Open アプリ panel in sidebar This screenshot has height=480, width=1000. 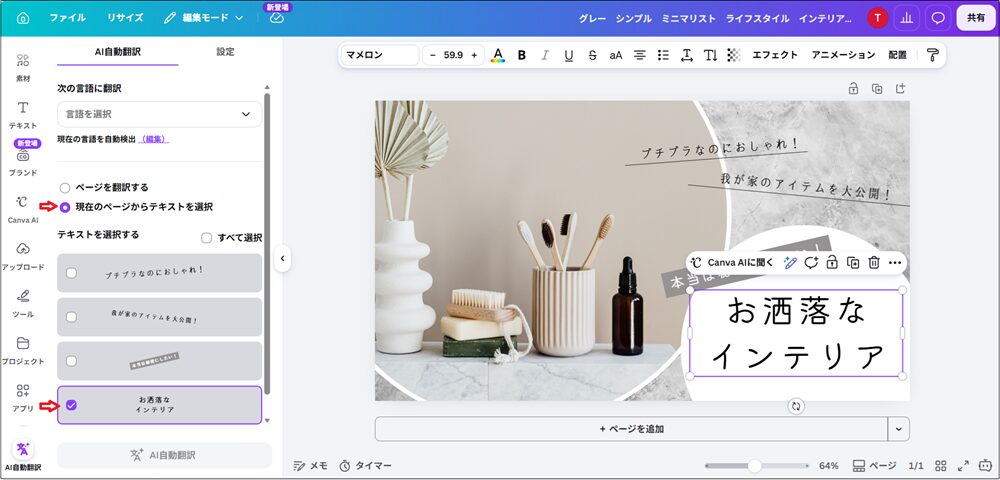(23, 398)
